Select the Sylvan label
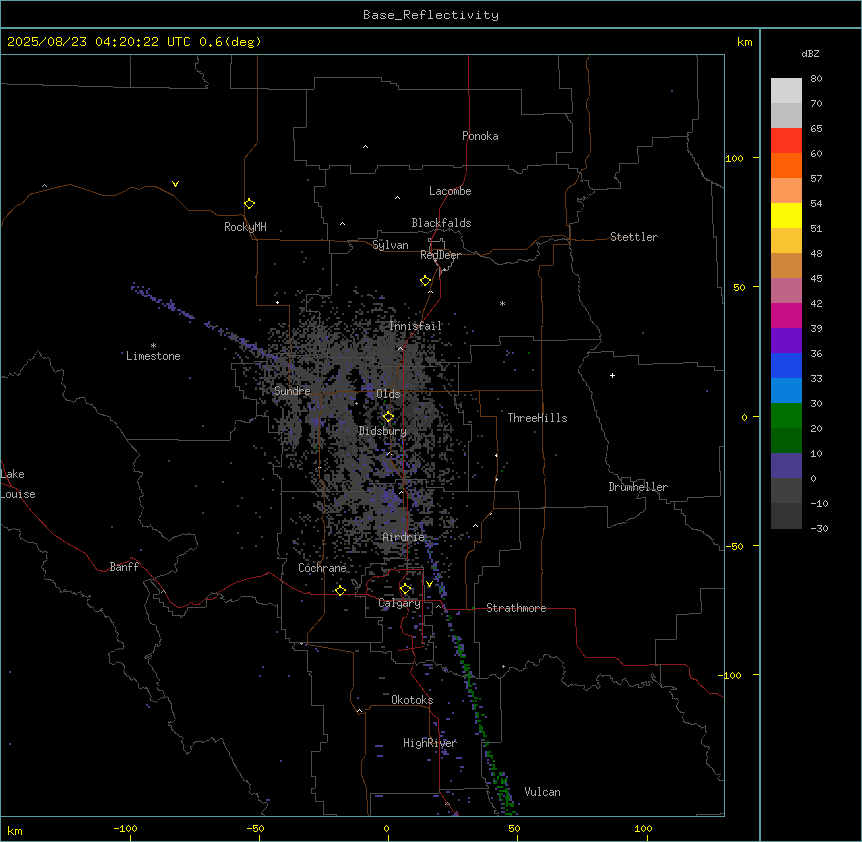862x842 pixels. [x=390, y=245]
